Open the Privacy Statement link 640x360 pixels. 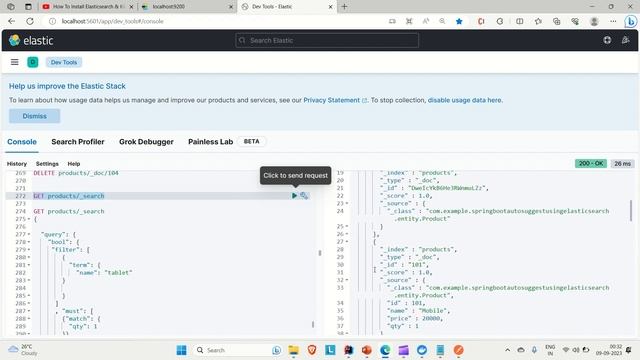(335, 100)
